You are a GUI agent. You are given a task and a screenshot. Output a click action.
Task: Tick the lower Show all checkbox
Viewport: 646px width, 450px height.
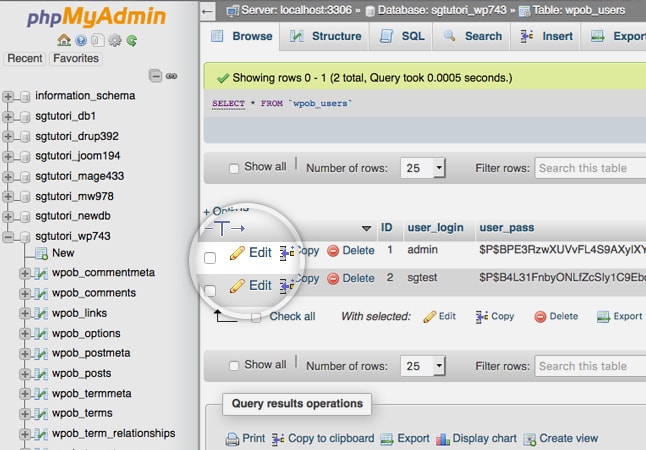point(234,366)
